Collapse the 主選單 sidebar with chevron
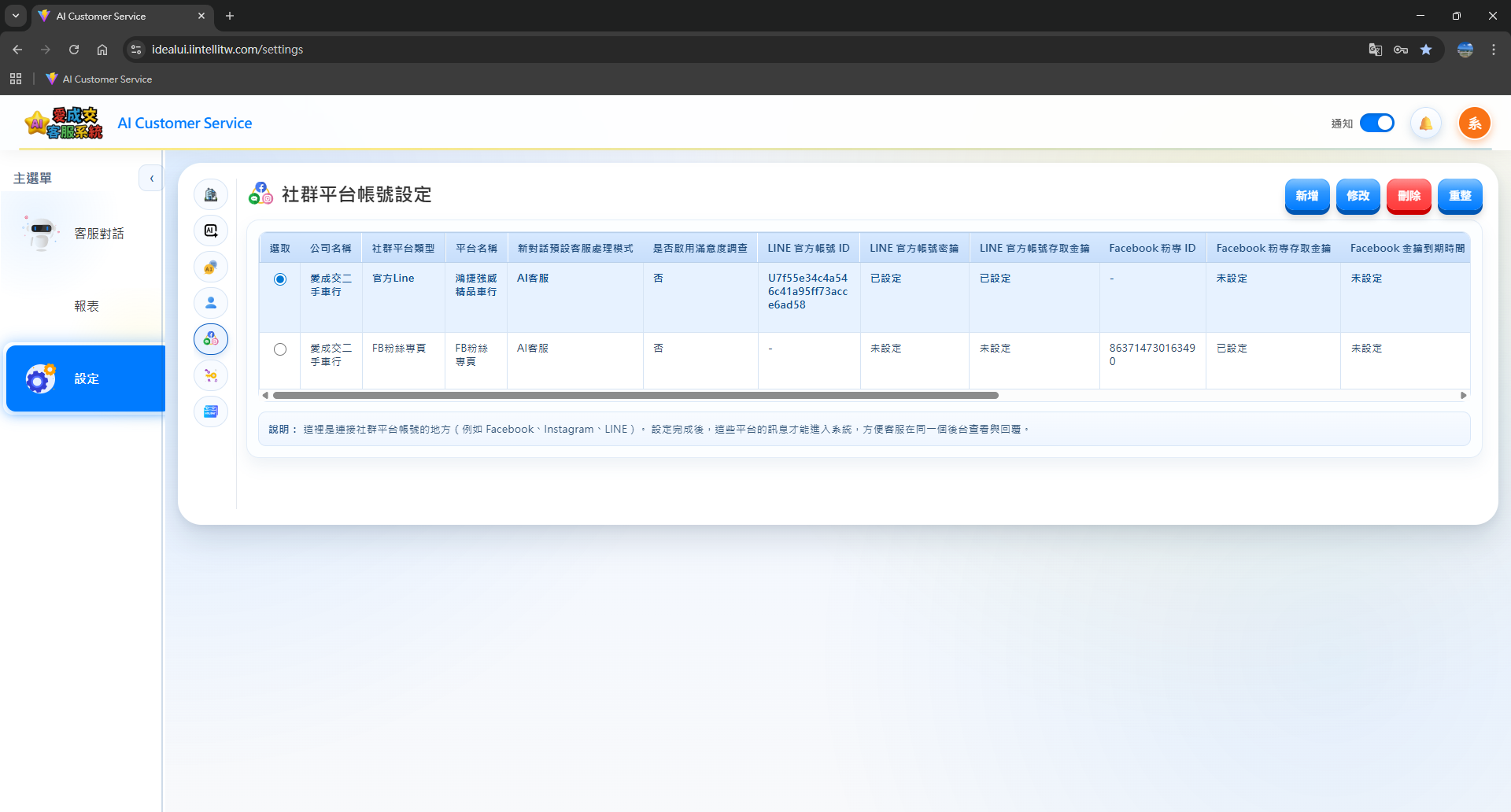 click(151, 179)
